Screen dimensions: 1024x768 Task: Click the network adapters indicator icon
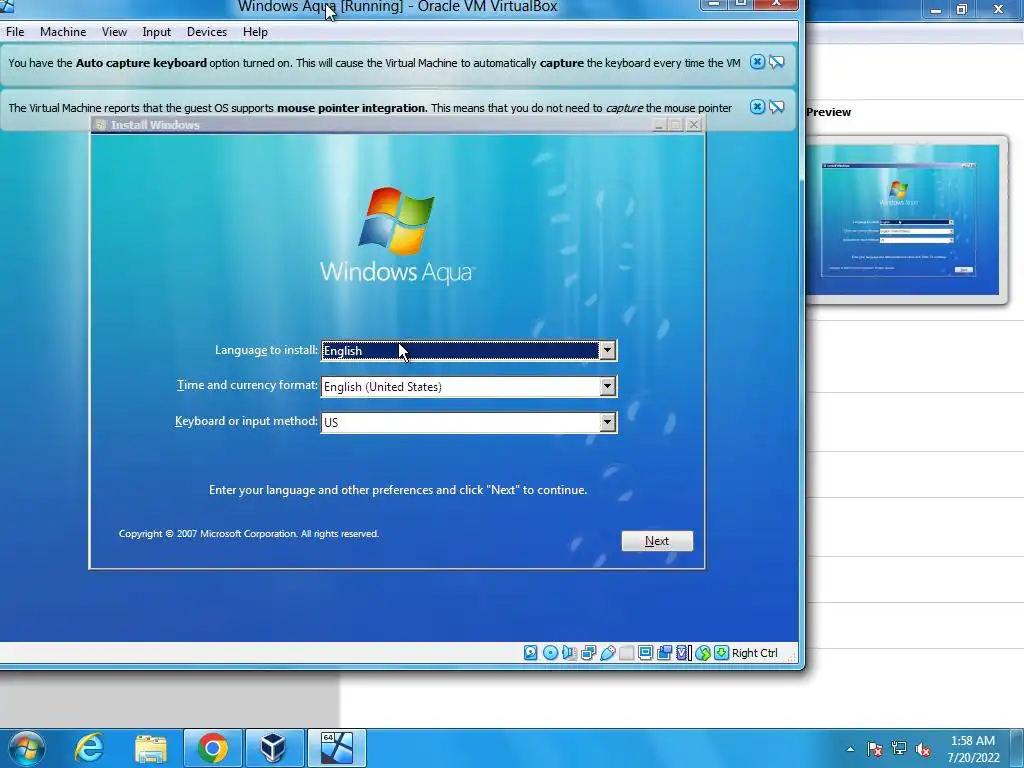point(588,652)
